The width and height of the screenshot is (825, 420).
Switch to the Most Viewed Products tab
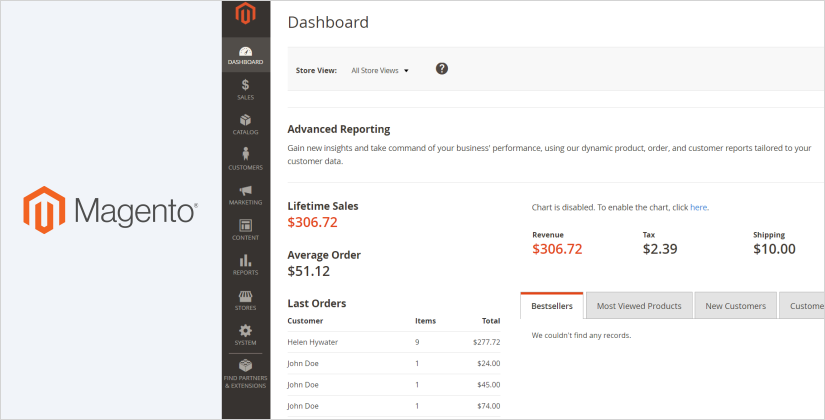(x=638, y=306)
